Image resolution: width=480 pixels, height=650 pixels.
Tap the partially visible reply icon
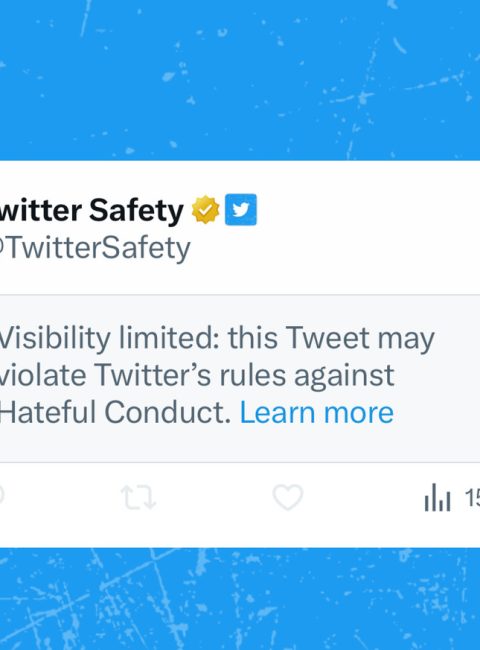tap(1, 496)
